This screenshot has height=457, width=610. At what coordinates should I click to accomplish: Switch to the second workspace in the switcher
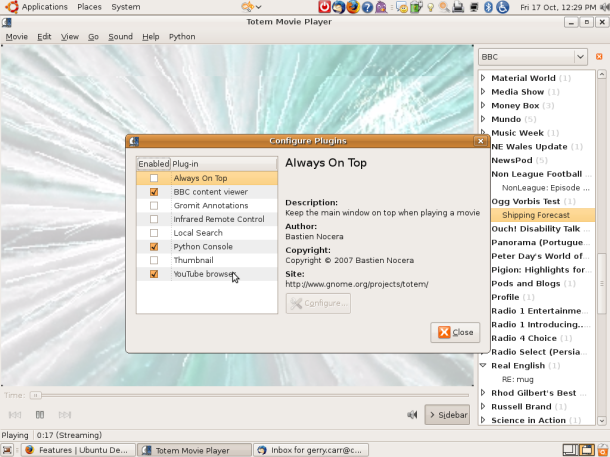pos(587,450)
